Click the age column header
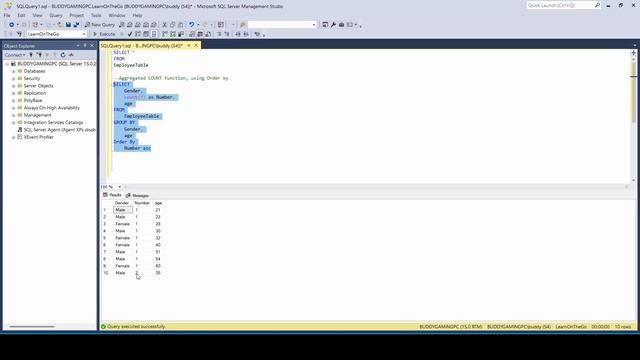This screenshot has width=640, height=360. [x=158, y=203]
